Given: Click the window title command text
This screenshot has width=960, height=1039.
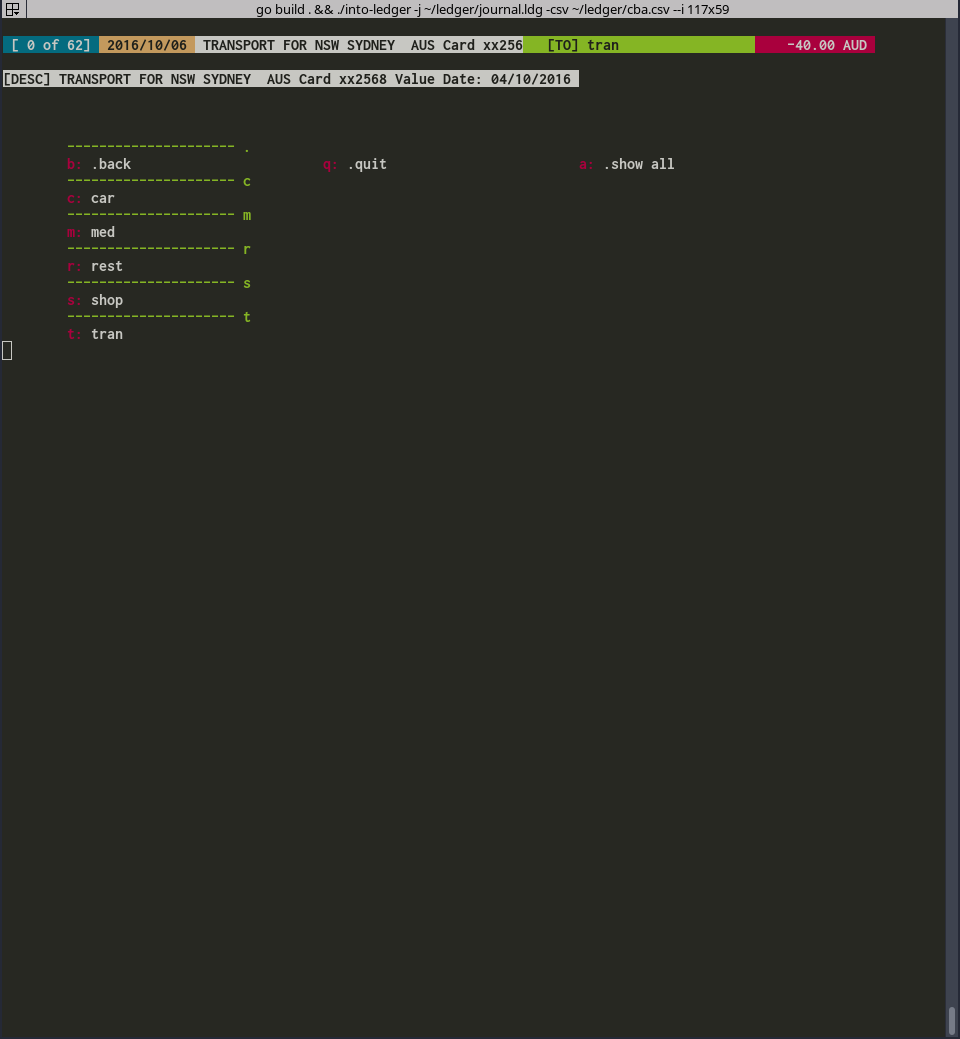Looking at the screenshot, I should coord(492,9).
